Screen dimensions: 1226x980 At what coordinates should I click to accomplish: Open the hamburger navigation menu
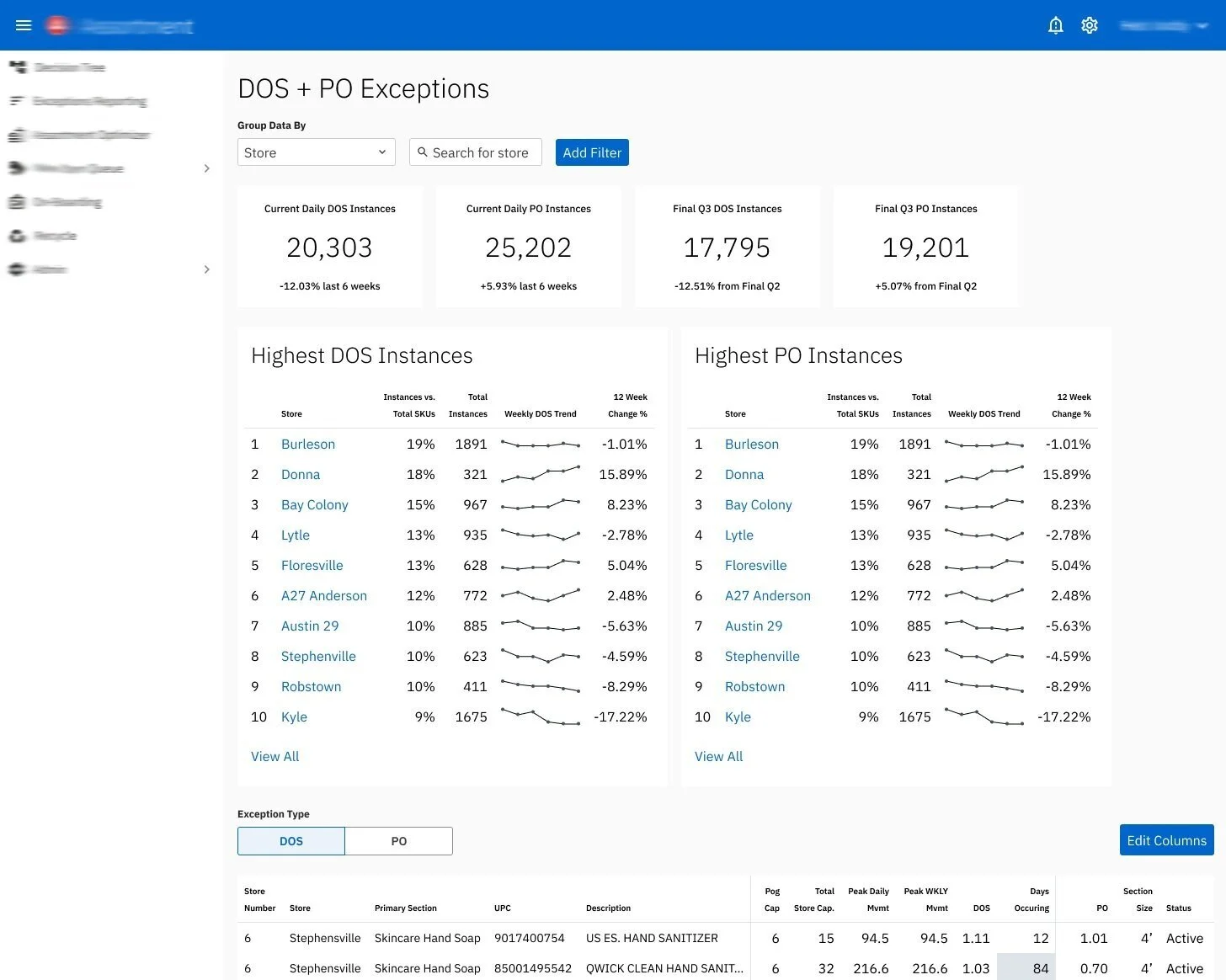pyautogui.click(x=24, y=24)
